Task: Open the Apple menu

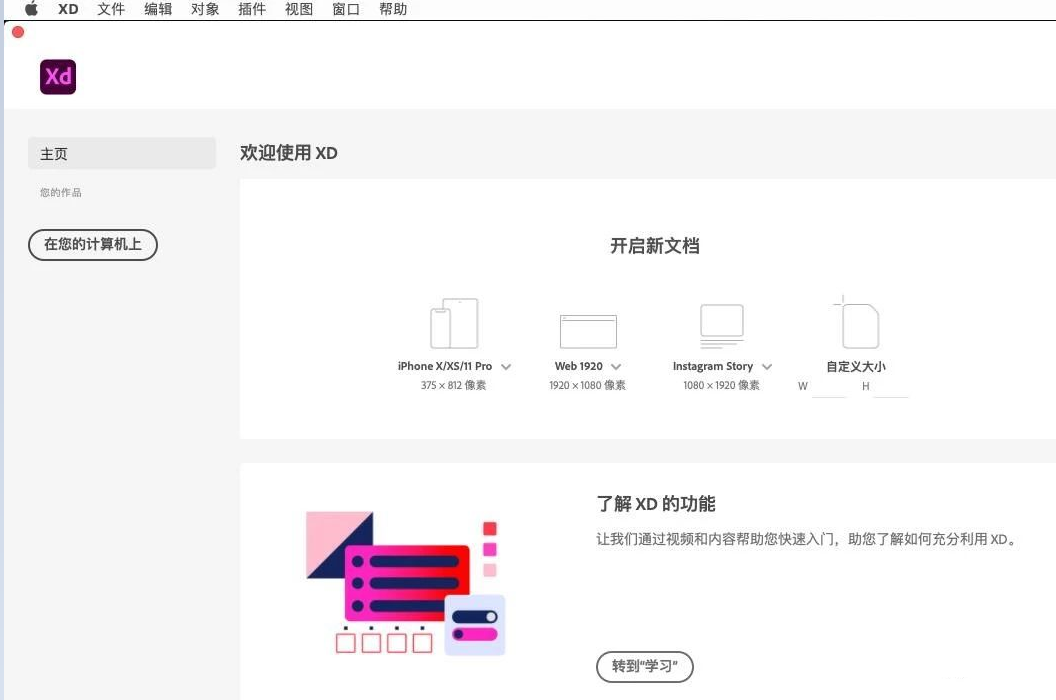Action: click(31, 9)
